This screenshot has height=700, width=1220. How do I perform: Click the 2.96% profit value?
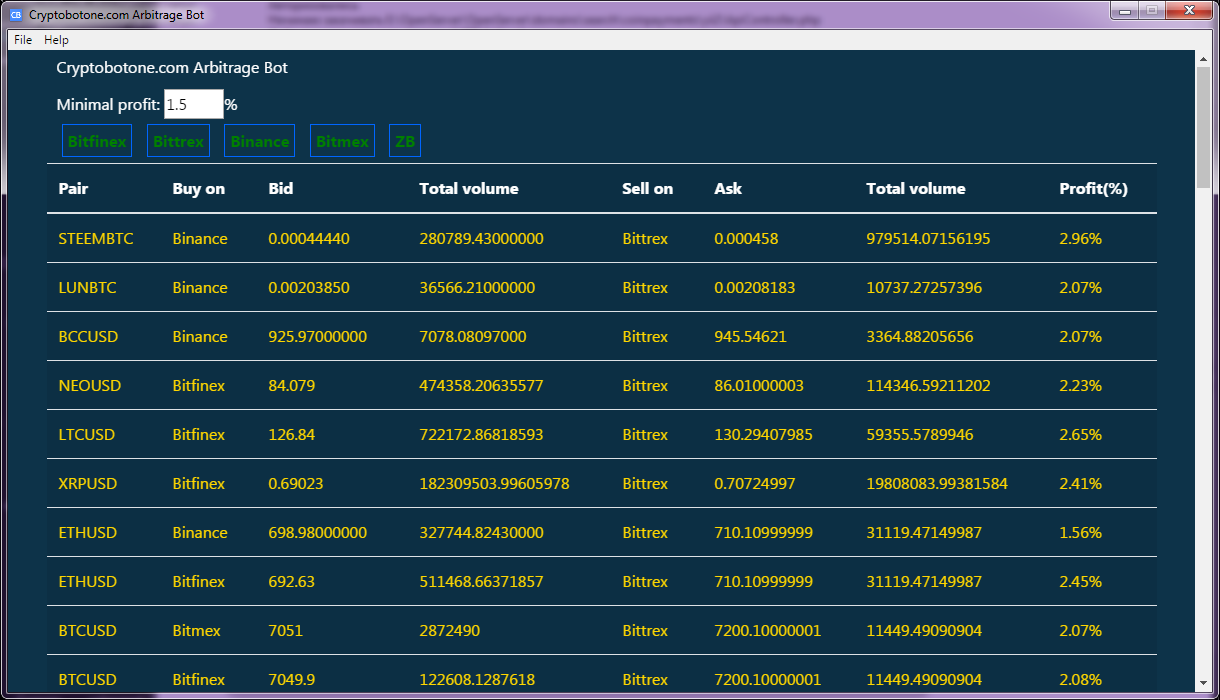click(x=1081, y=239)
